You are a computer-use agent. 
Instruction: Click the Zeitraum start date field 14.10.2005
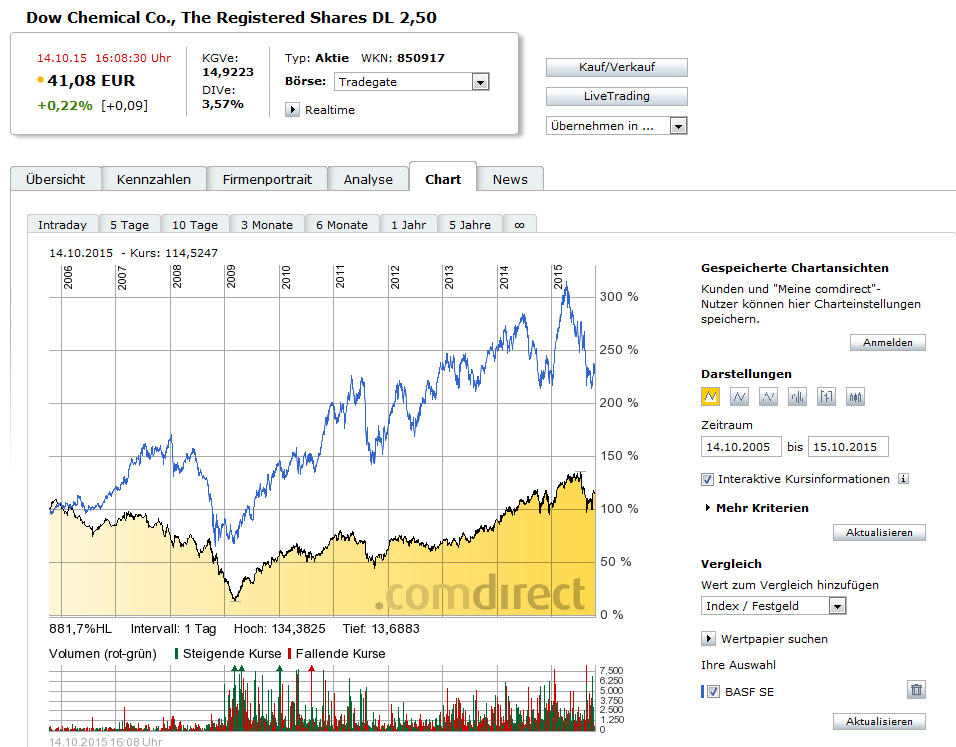(x=741, y=447)
